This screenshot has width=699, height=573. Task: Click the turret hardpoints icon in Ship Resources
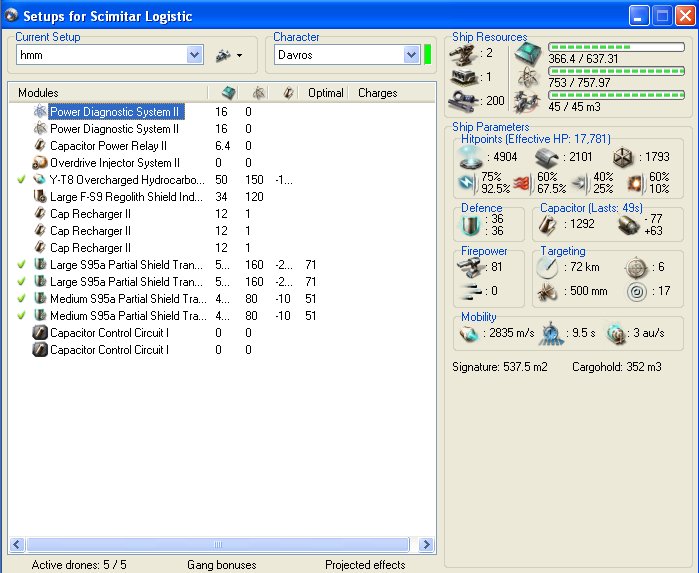[x=463, y=53]
